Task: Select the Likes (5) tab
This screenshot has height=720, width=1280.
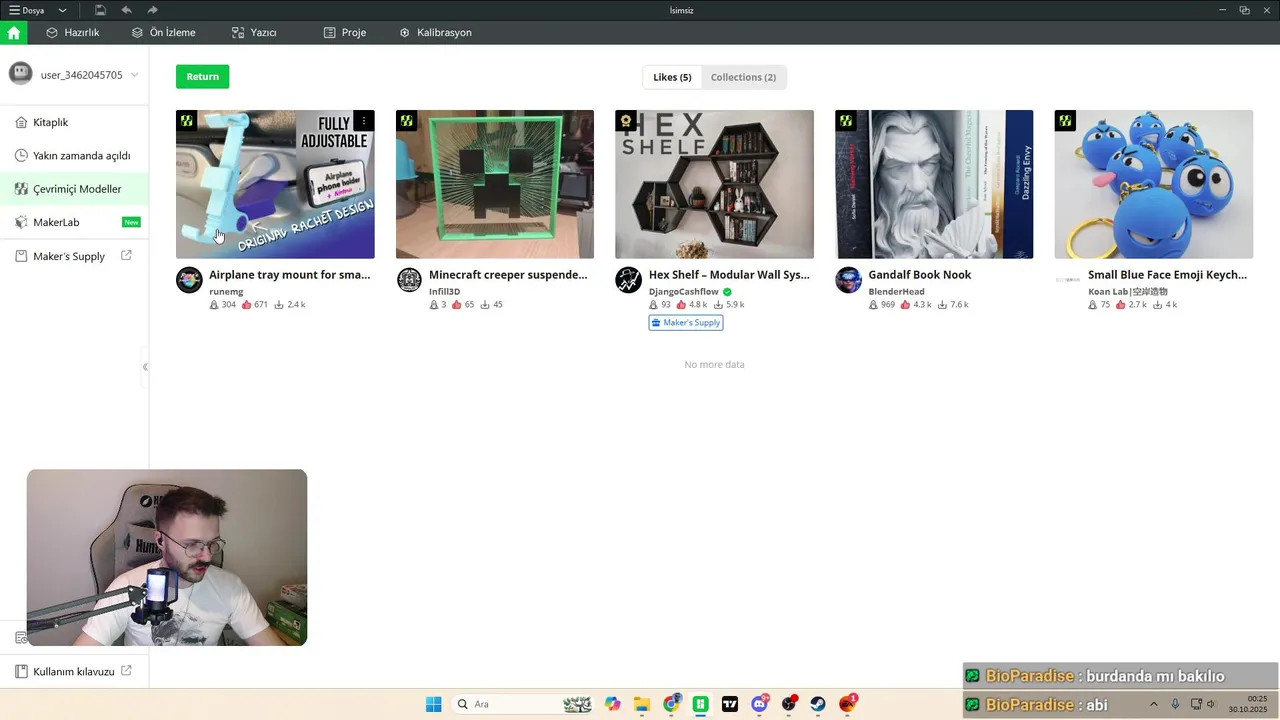Action: click(x=672, y=77)
